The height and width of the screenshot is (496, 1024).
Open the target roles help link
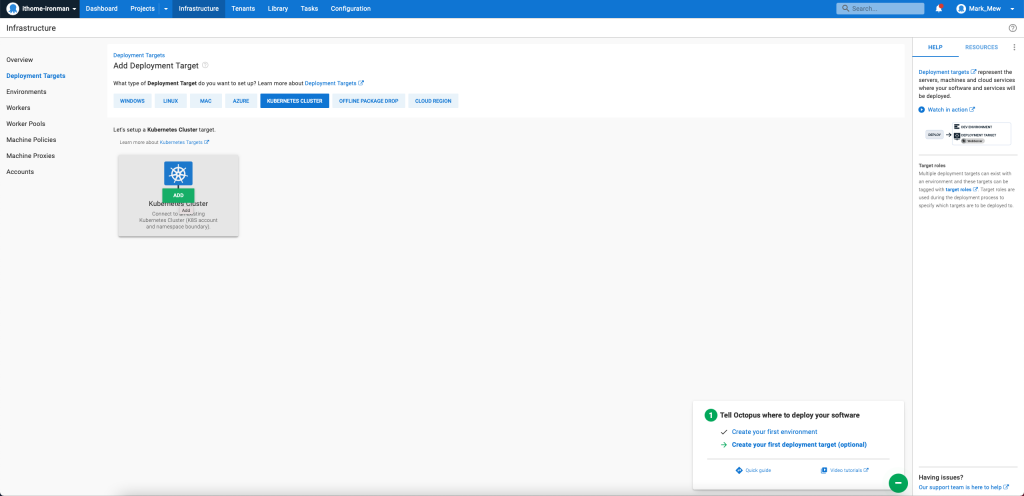tap(961, 189)
